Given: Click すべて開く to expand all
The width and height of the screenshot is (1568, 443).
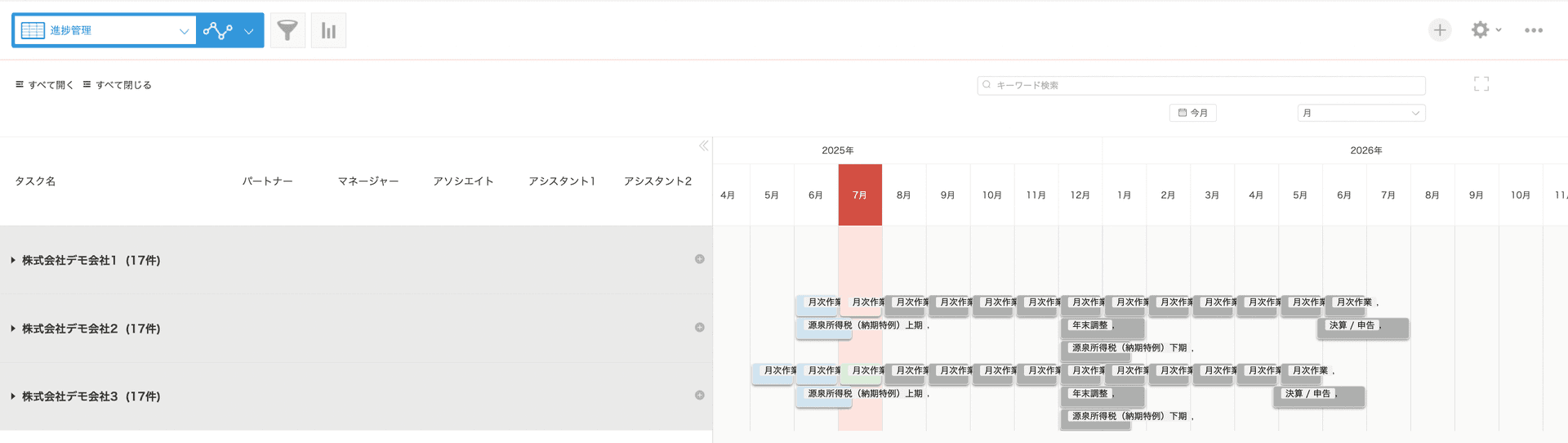Looking at the screenshot, I should click(x=45, y=85).
